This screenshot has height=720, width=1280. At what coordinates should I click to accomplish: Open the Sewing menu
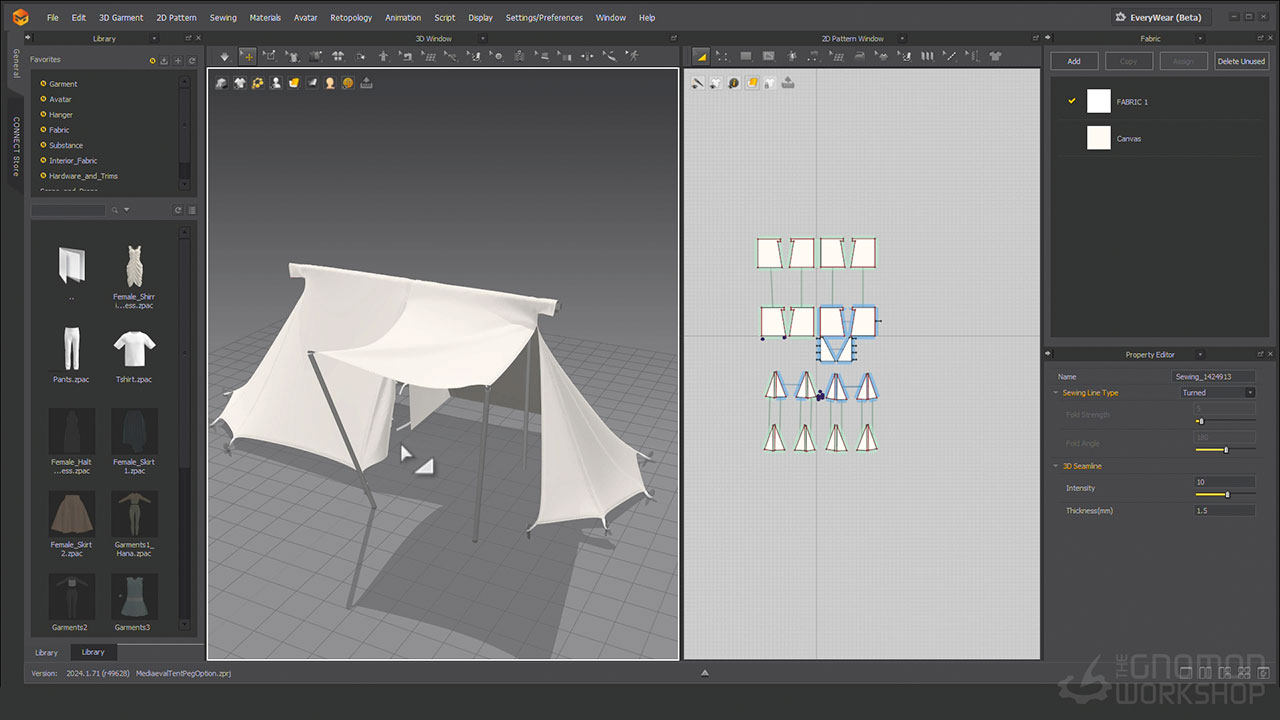coord(223,17)
